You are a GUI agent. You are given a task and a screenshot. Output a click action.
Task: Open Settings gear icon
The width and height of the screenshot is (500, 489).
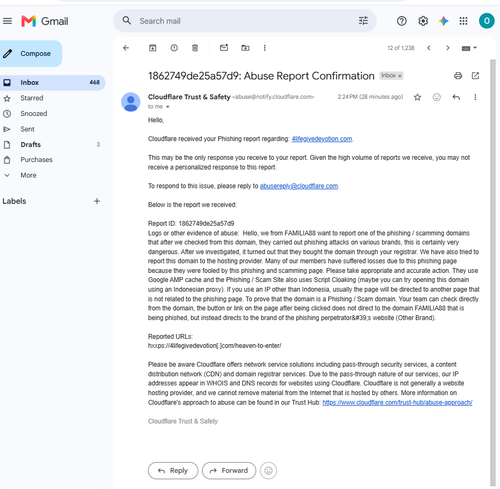point(423,21)
